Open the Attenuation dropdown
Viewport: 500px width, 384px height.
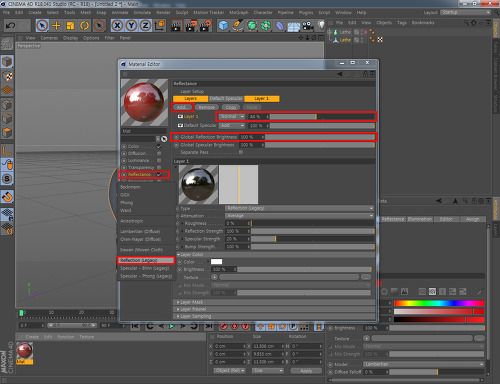point(299,216)
